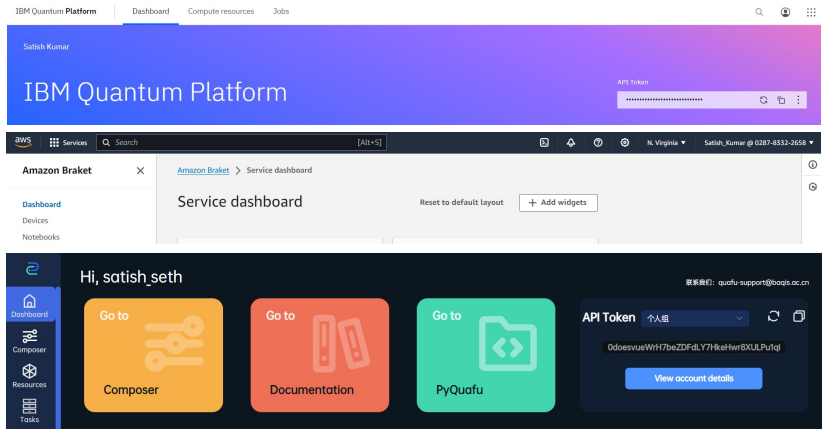The height and width of the screenshot is (435, 828).
Task: Open the info panel icon in AWS
Action: click(x=813, y=165)
